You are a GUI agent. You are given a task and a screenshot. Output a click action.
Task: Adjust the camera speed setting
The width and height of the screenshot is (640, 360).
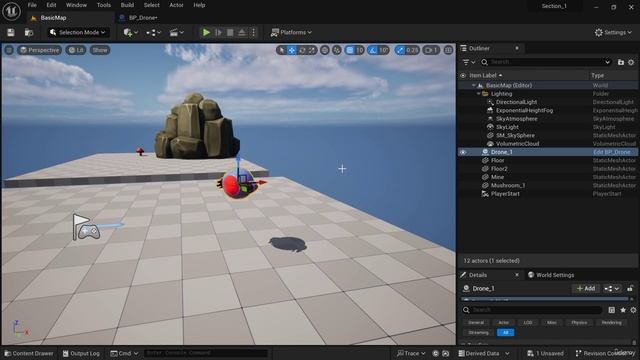(x=431, y=50)
